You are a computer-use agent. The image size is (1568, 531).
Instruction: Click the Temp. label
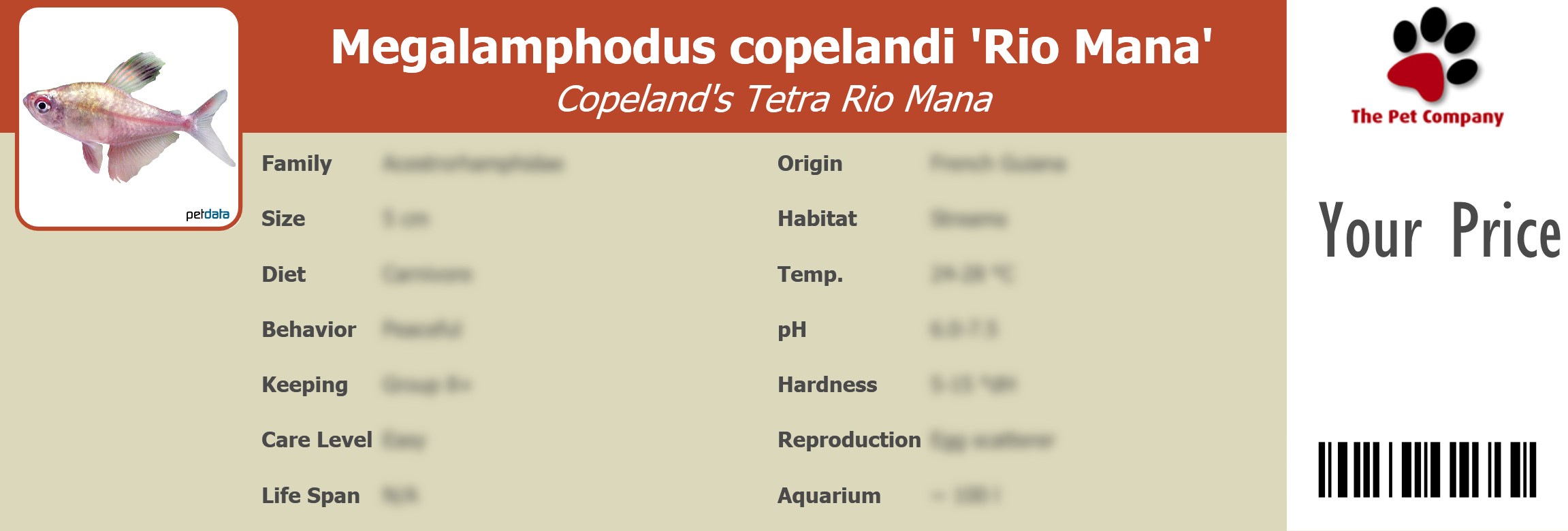pyautogui.click(x=810, y=274)
